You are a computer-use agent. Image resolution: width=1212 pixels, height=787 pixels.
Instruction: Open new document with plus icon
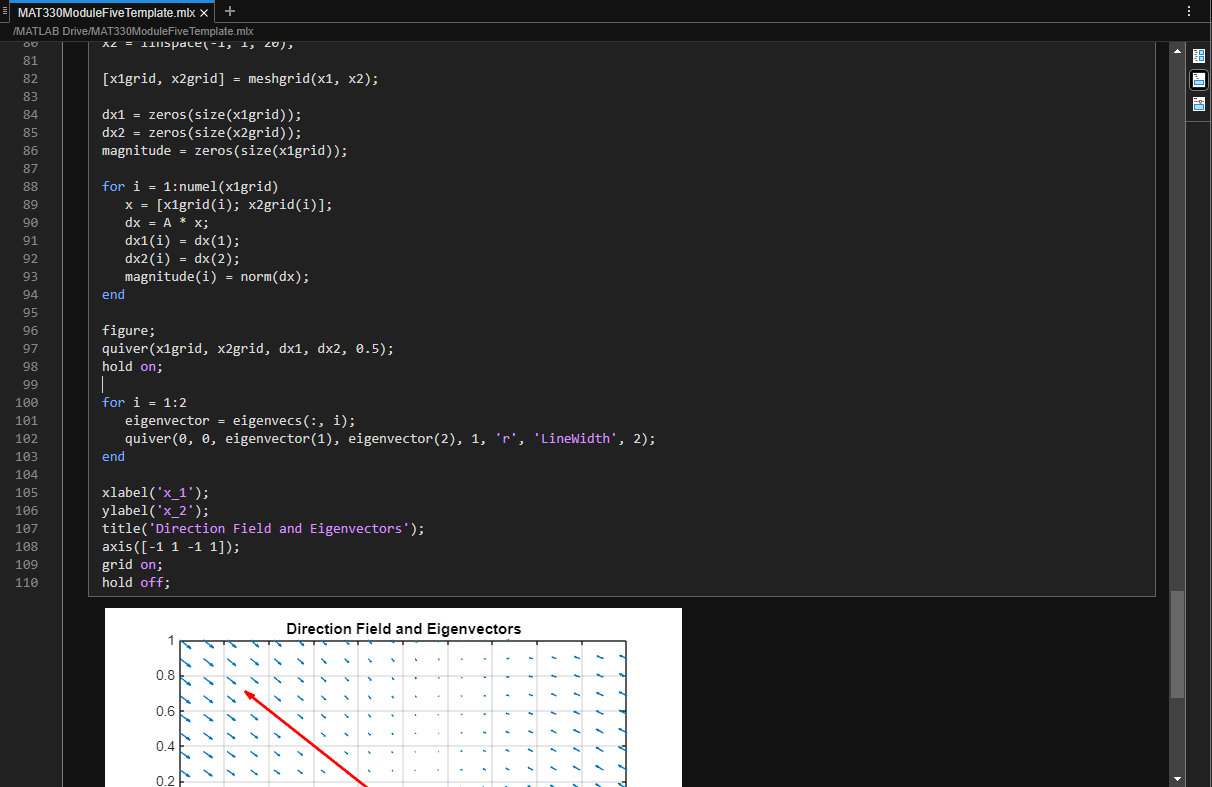point(230,11)
